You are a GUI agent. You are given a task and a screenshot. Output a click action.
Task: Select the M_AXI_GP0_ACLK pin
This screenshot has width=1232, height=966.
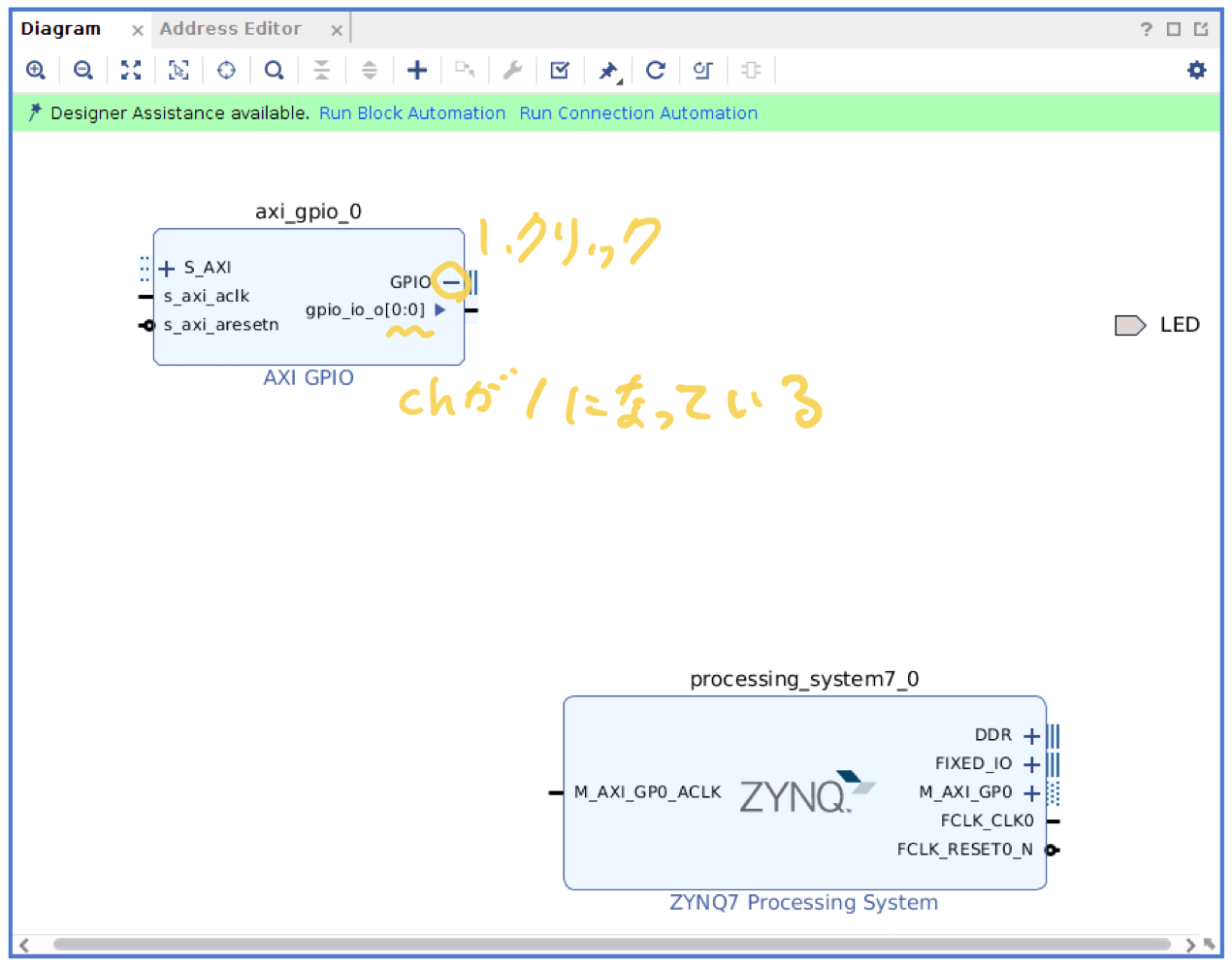pyautogui.click(x=648, y=792)
